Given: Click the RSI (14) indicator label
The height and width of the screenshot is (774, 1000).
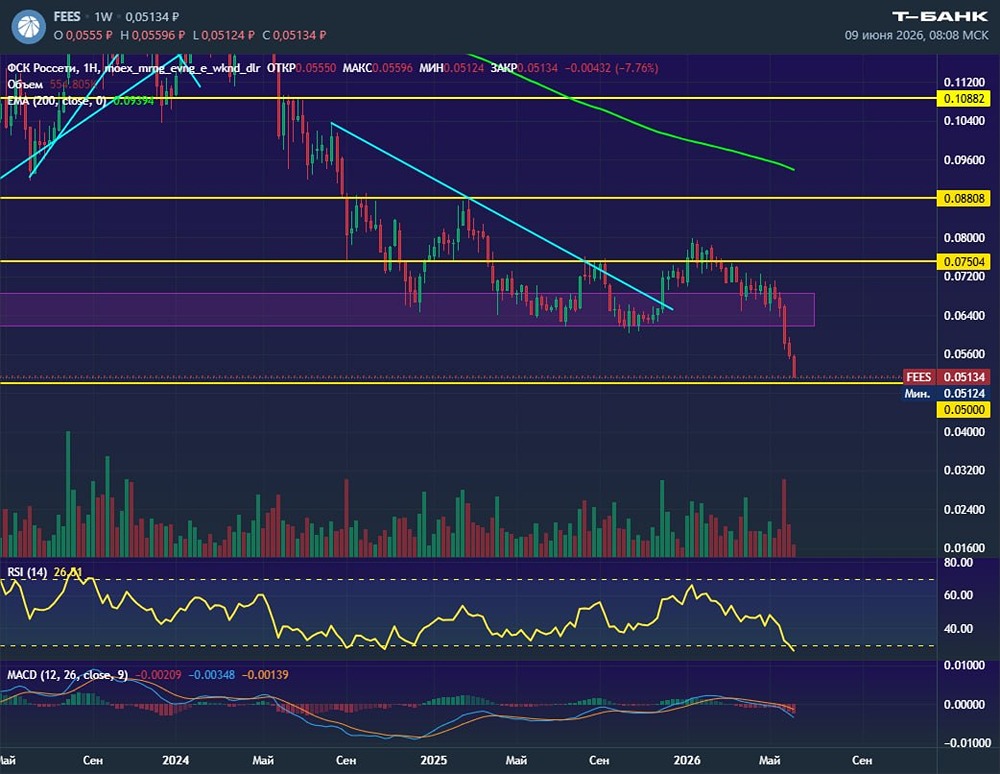Looking at the screenshot, I should [27, 572].
